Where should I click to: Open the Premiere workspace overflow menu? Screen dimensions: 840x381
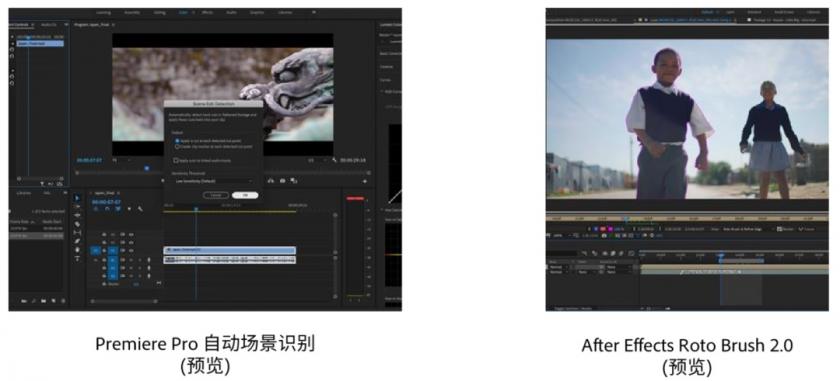314,12
